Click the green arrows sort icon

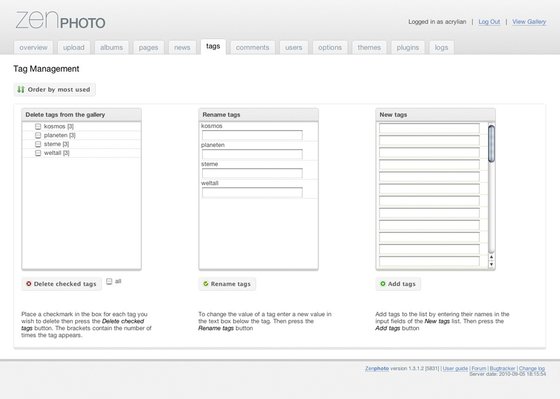point(21,89)
